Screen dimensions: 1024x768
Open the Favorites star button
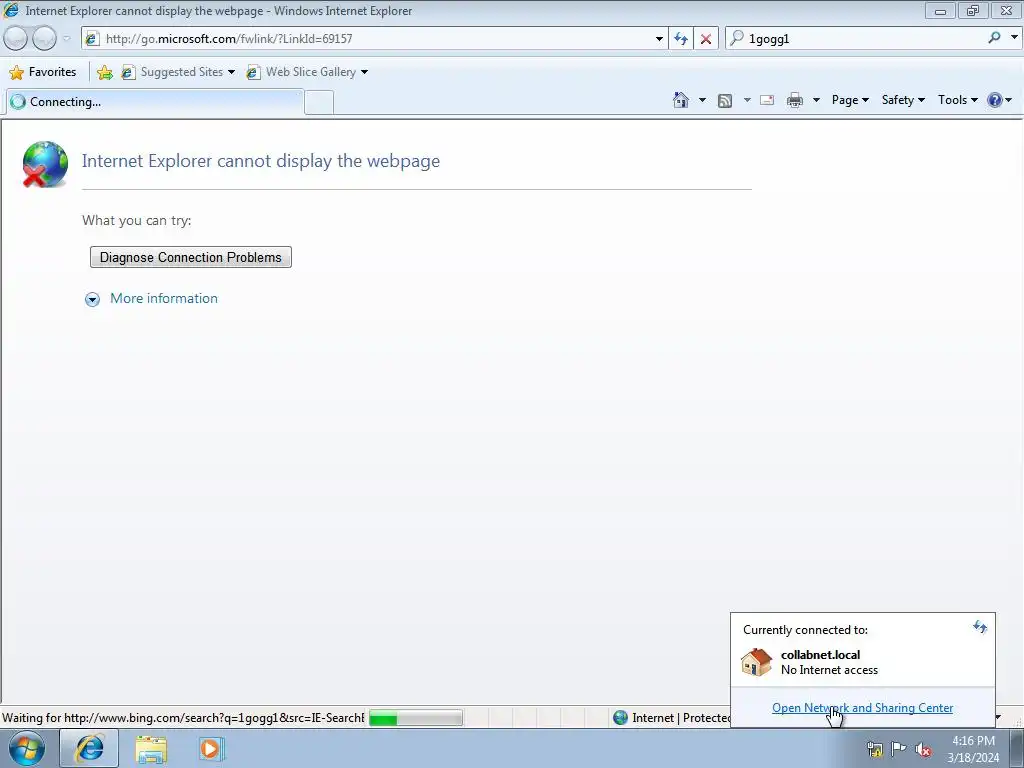(43, 72)
